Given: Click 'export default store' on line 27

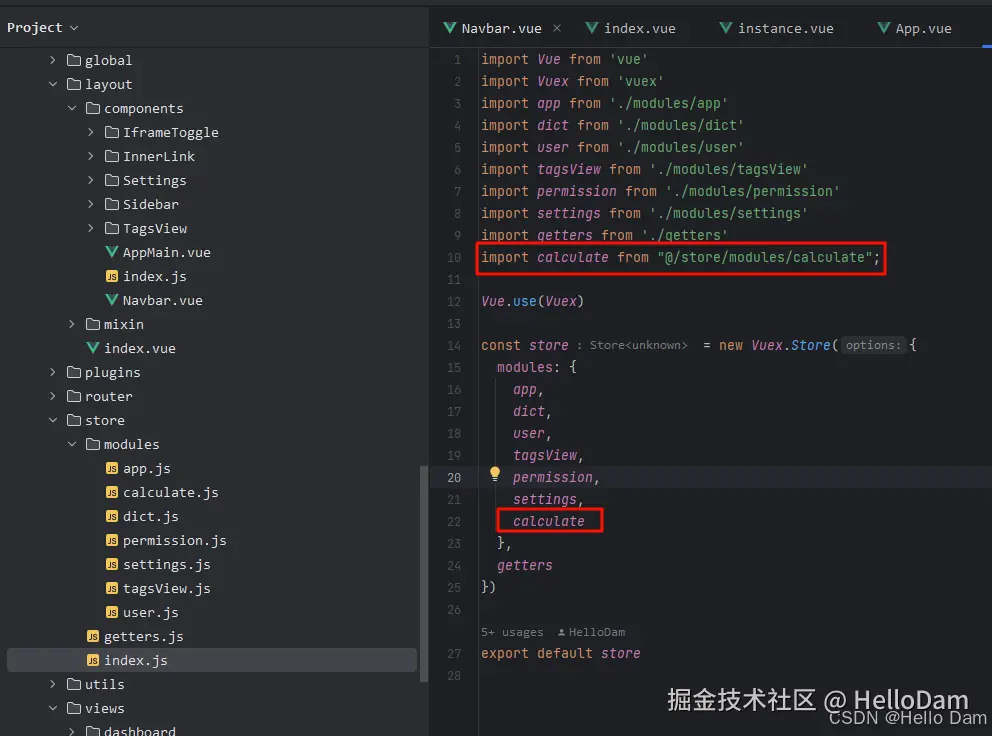Looking at the screenshot, I should pyautogui.click(x=561, y=653).
